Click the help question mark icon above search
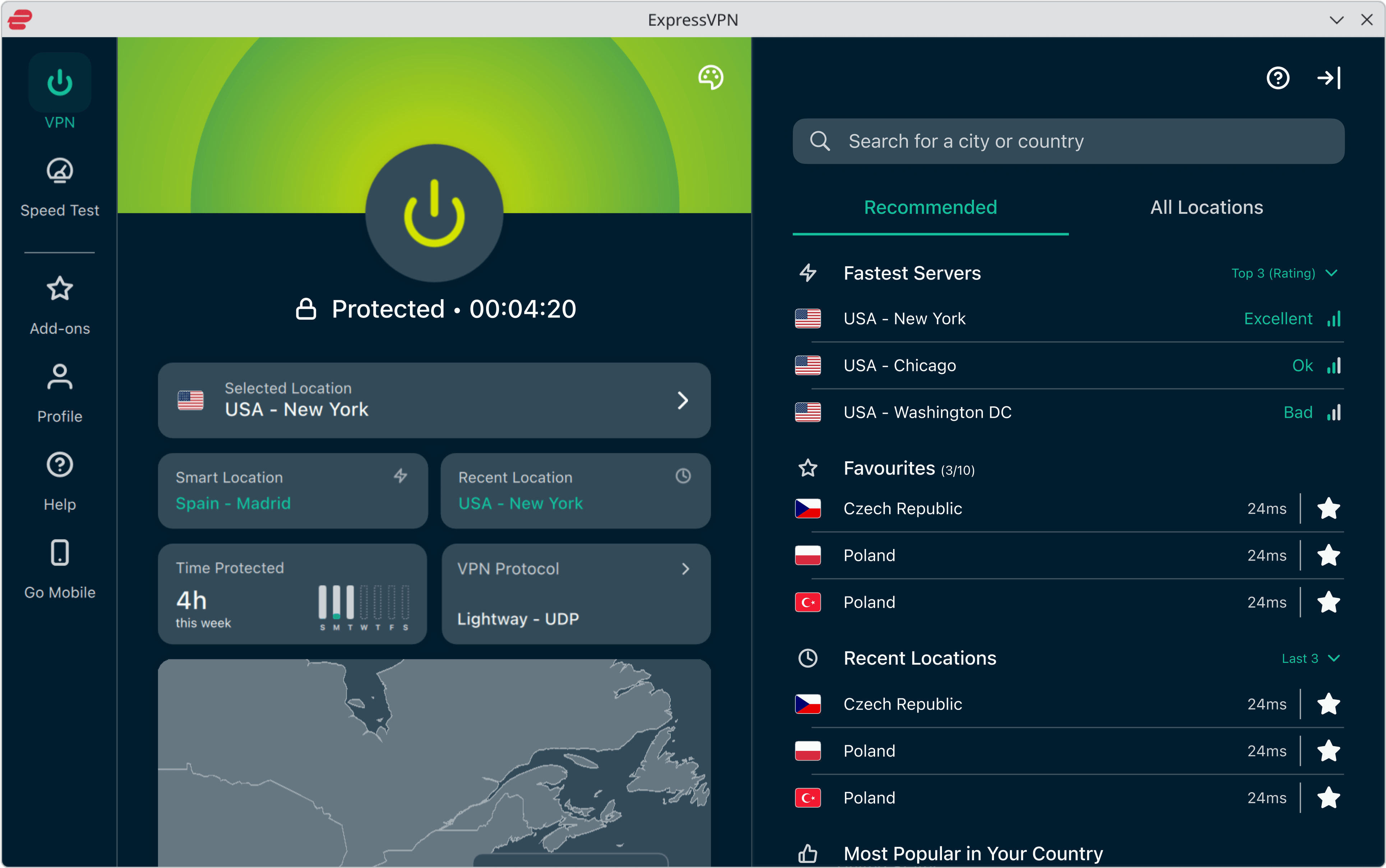This screenshot has height=868, width=1386. 1278,78
